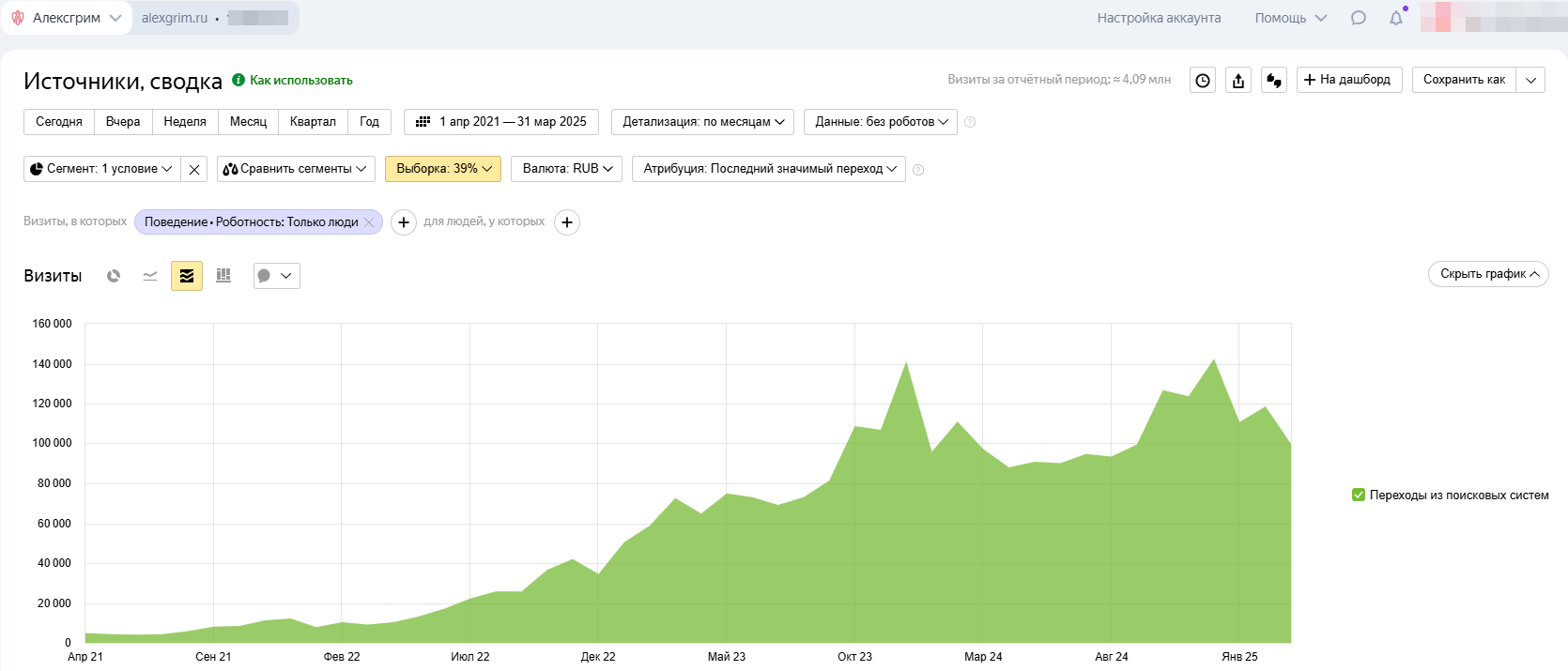Viewport: 1568px width, 671px height.
Task: Click the export report icon
Action: click(x=1238, y=81)
